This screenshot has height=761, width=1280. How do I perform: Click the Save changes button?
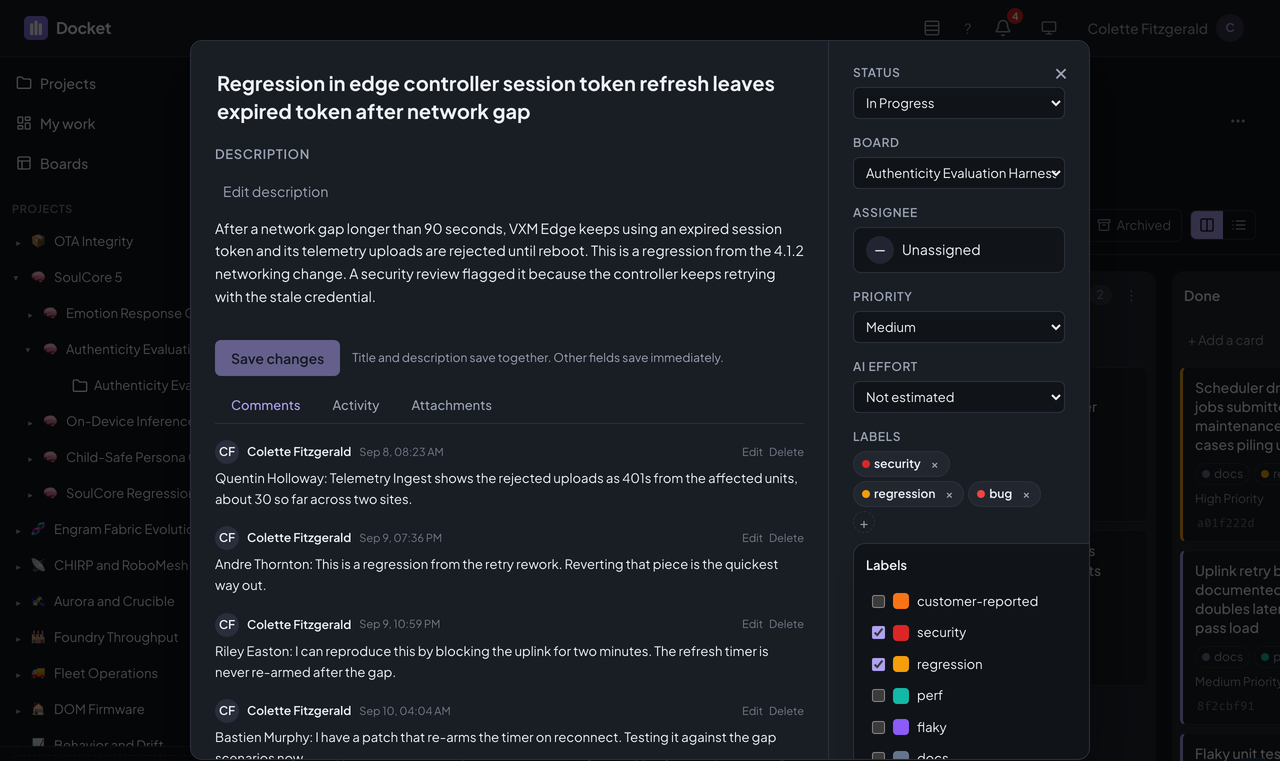point(277,358)
